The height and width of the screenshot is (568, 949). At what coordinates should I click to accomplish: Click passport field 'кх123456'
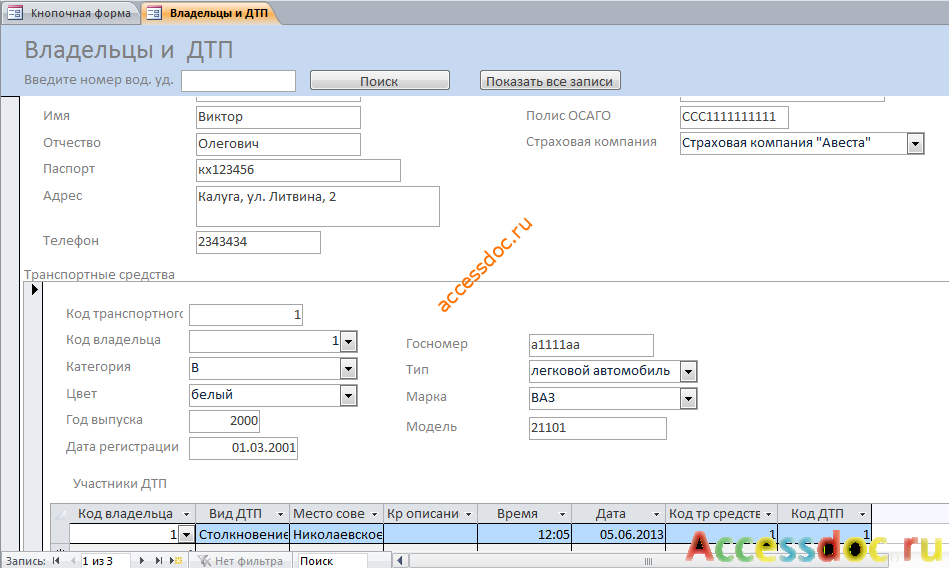click(298, 170)
